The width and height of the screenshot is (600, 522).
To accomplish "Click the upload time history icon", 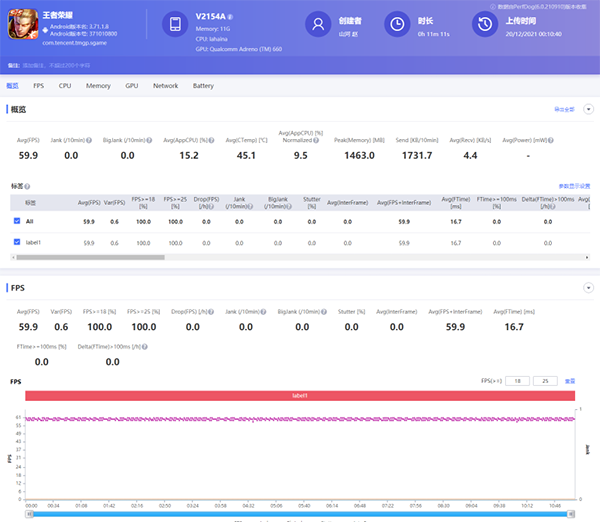I will (x=485, y=24).
